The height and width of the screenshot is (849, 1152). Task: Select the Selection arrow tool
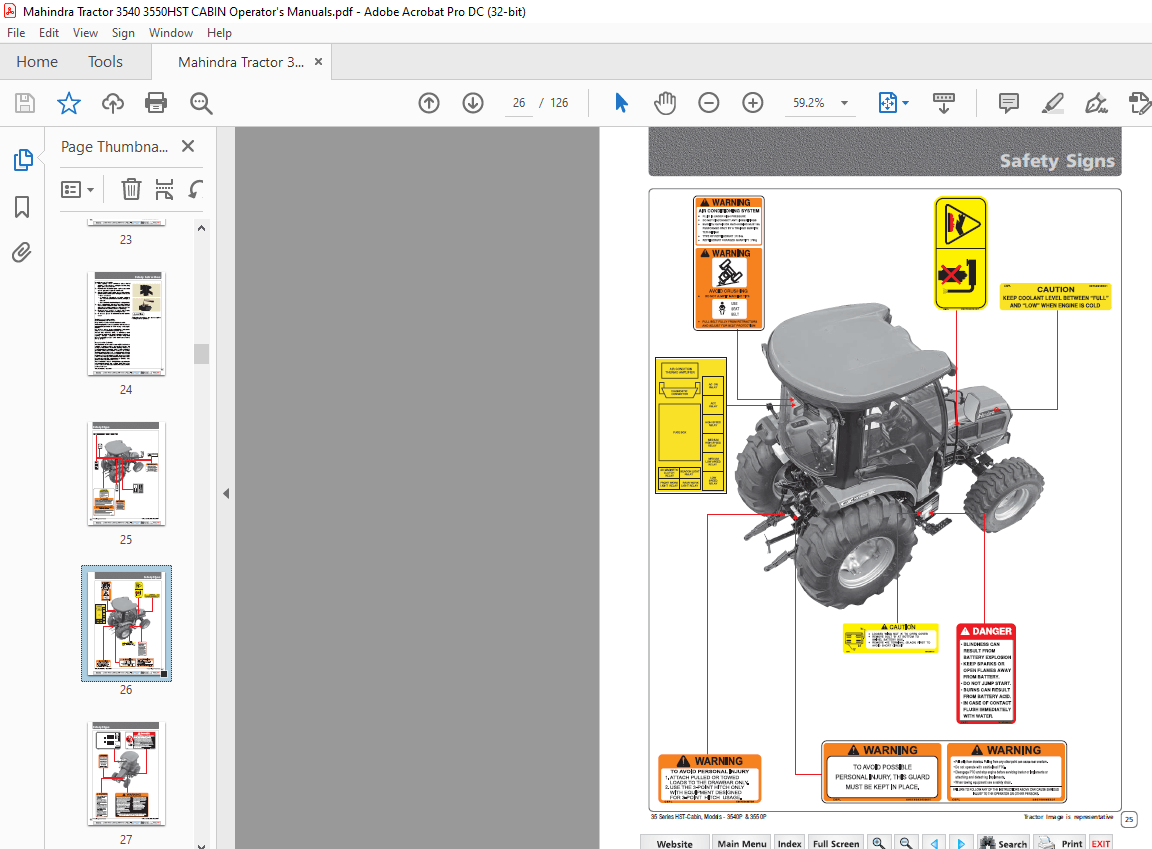(621, 102)
